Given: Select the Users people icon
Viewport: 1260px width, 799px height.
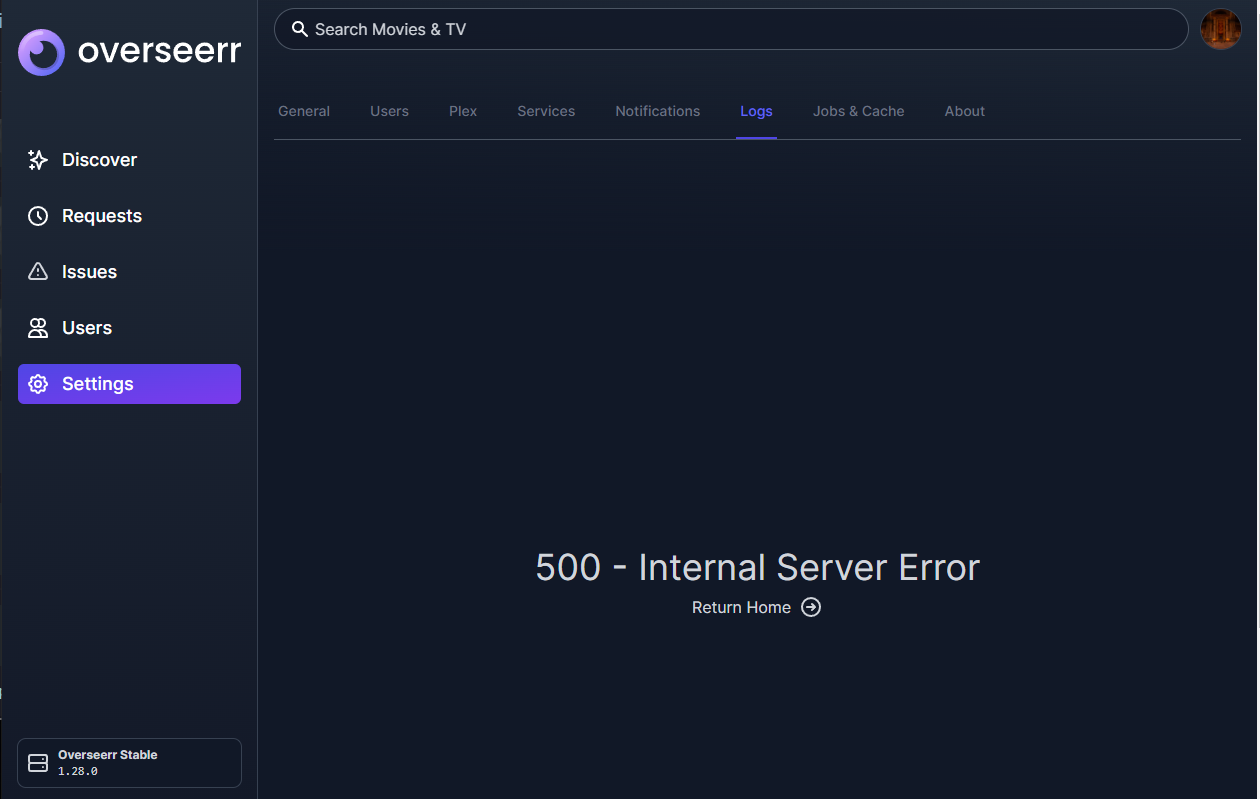Looking at the screenshot, I should pyautogui.click(x=37, y=327).
